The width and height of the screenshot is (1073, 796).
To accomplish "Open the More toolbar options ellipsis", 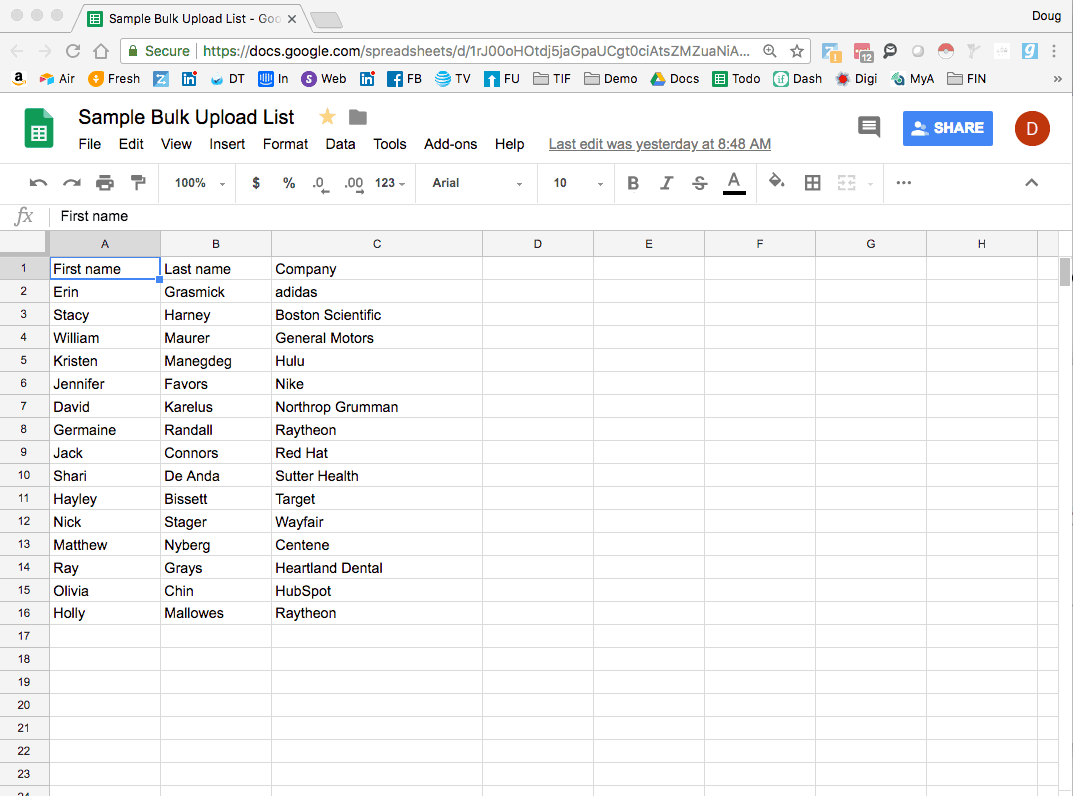I will point(903,183).
